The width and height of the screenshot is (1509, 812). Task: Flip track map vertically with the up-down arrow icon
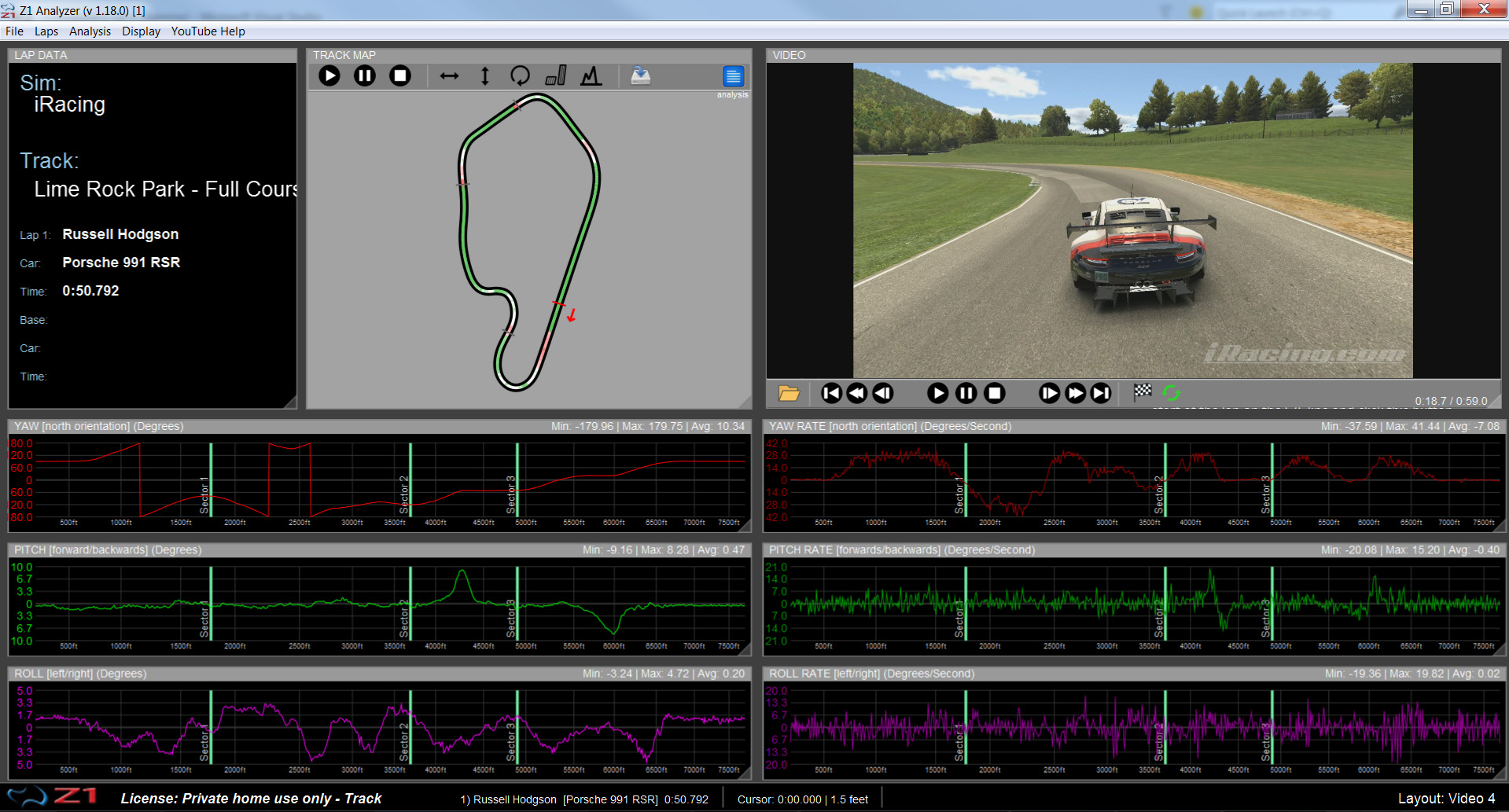[x=485, y=75]
